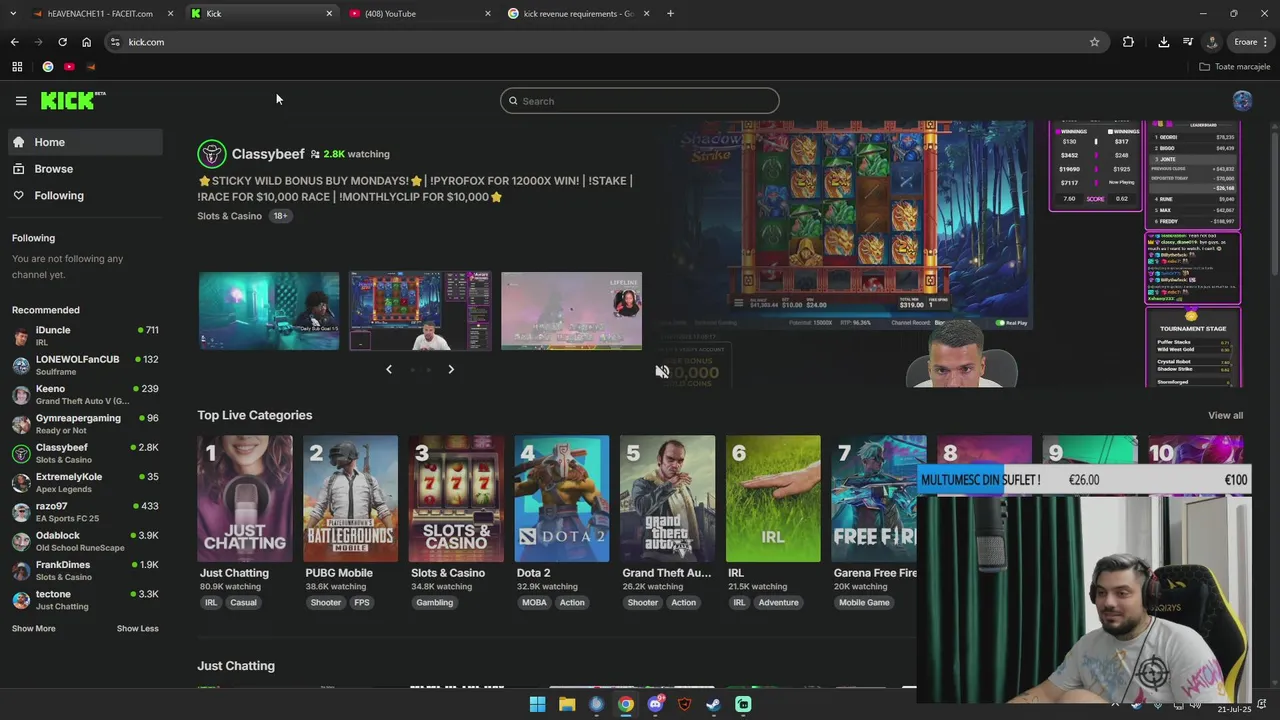Open Classybeef channel avatar in featured header
Screen dimensions: 1280x720
point(211,154)
